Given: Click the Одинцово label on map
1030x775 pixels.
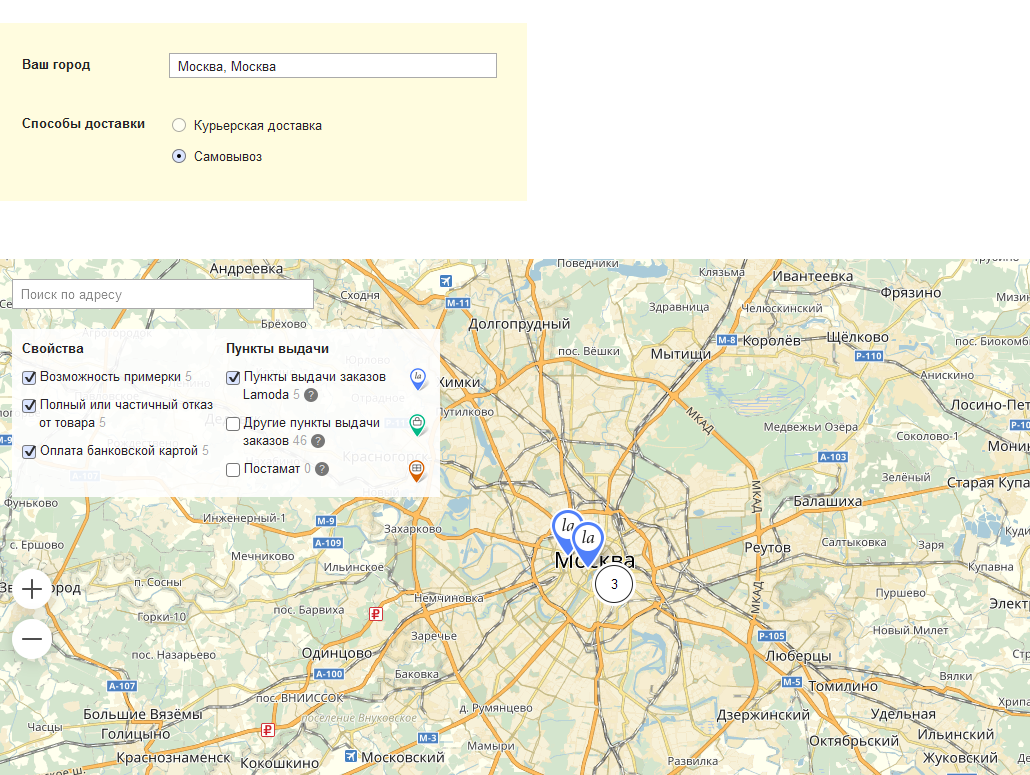Looking at the screenshot, I should point(337,653).
